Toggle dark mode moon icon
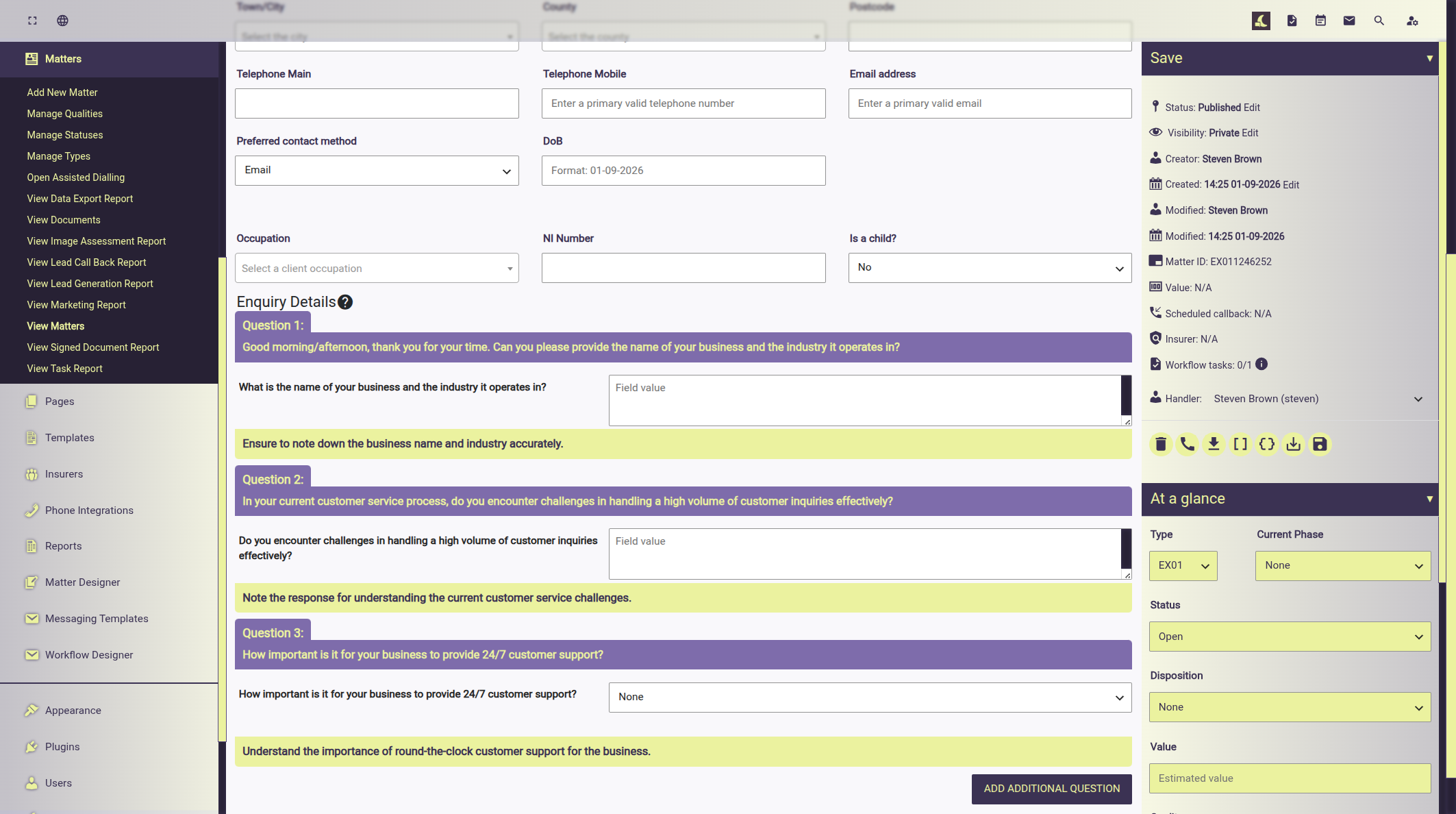The image size is (1456, 814). tap(1261, 21)
